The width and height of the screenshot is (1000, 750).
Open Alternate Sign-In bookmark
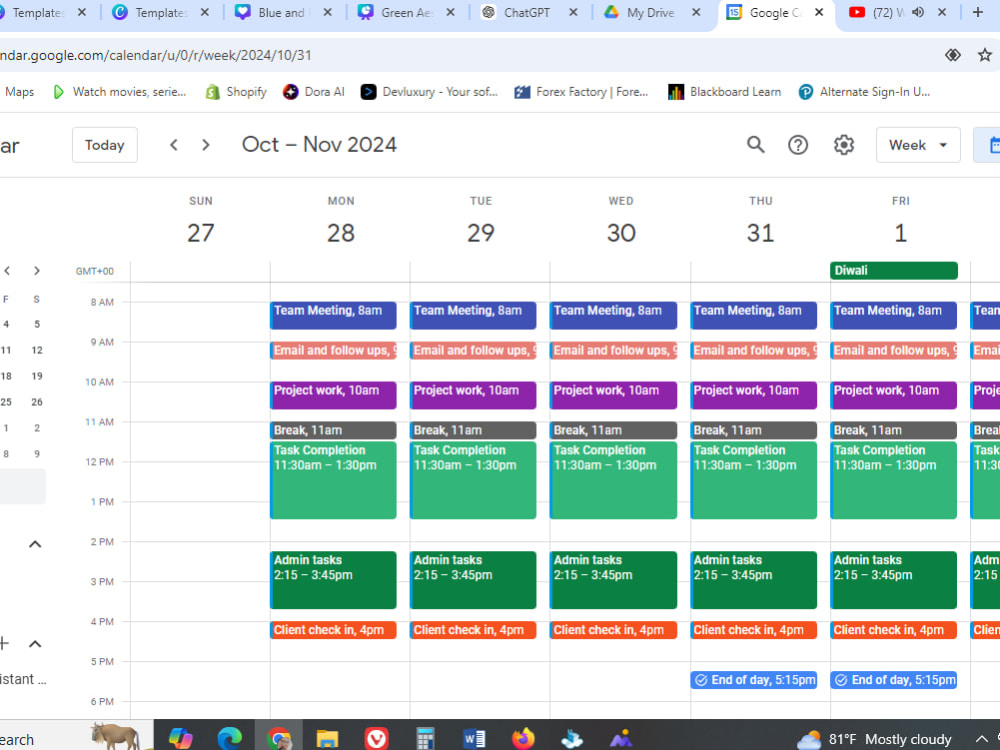click(864, 92)
